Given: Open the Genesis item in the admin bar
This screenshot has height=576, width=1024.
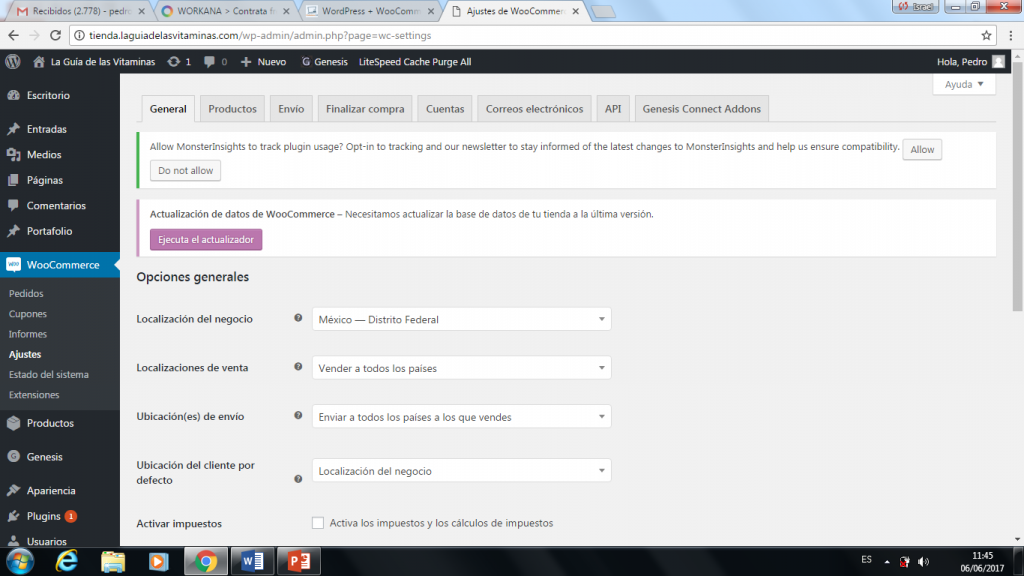Looking at the screenshot, I should point(325,61).
